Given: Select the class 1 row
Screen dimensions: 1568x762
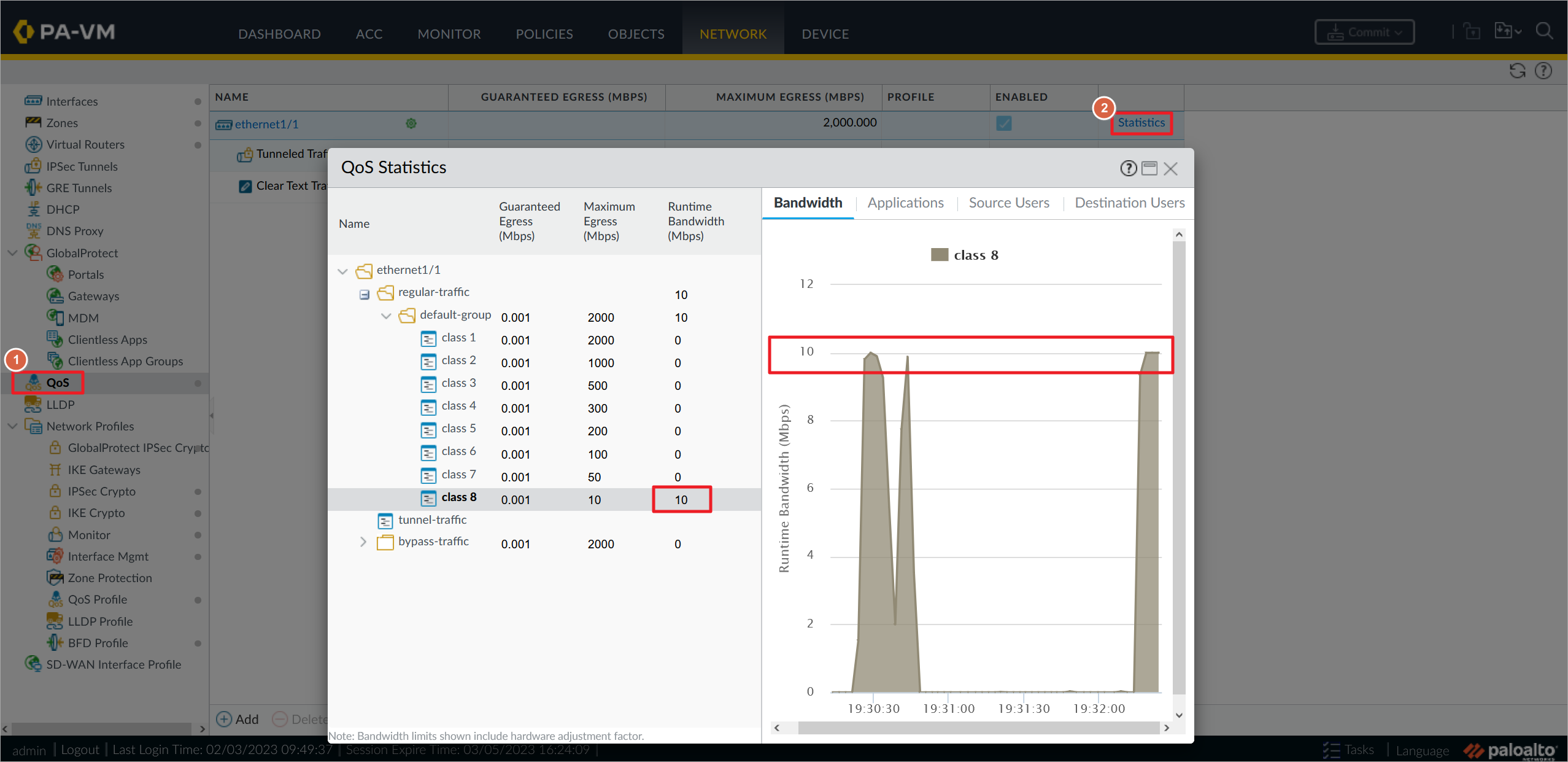Looking at the screenshot, I should click(x=544, y=339).
